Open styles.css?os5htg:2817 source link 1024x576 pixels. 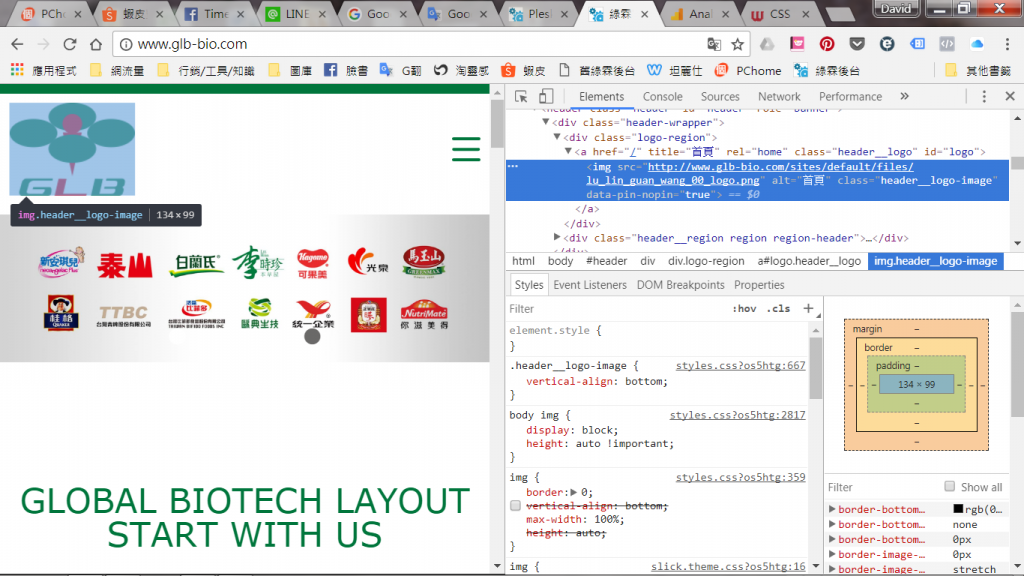coord(737,415)
